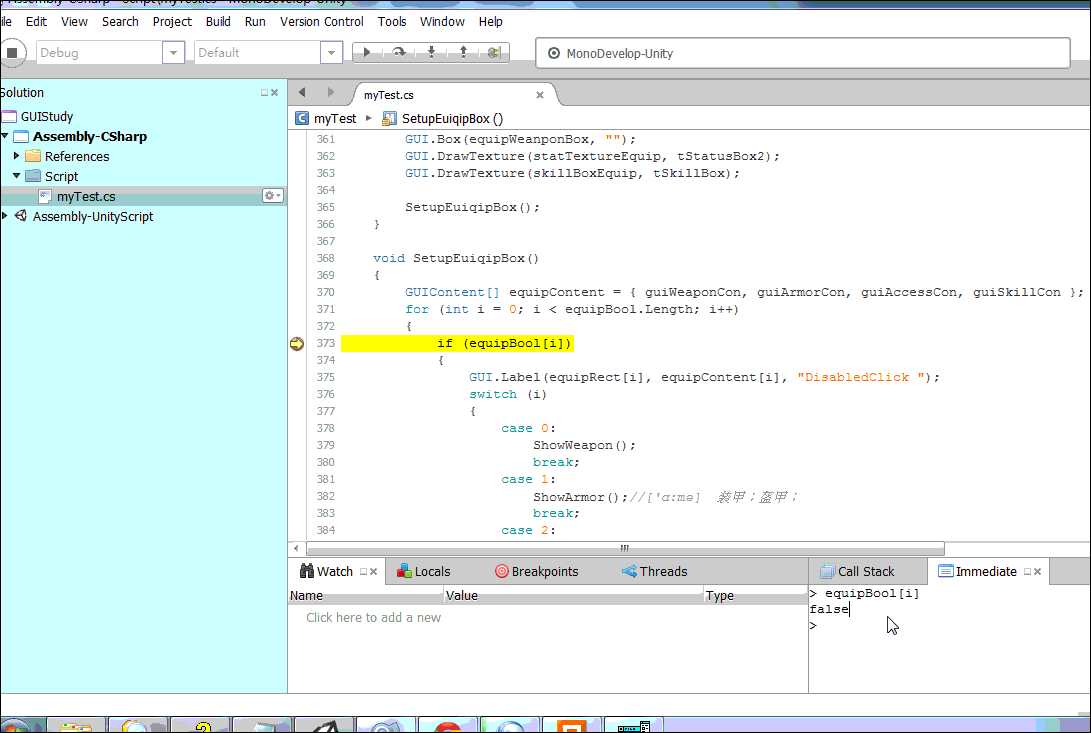Click the empty Immediate window prompt line
Viewport: 1091px width, 733px height.
click(x=949, y=626)
